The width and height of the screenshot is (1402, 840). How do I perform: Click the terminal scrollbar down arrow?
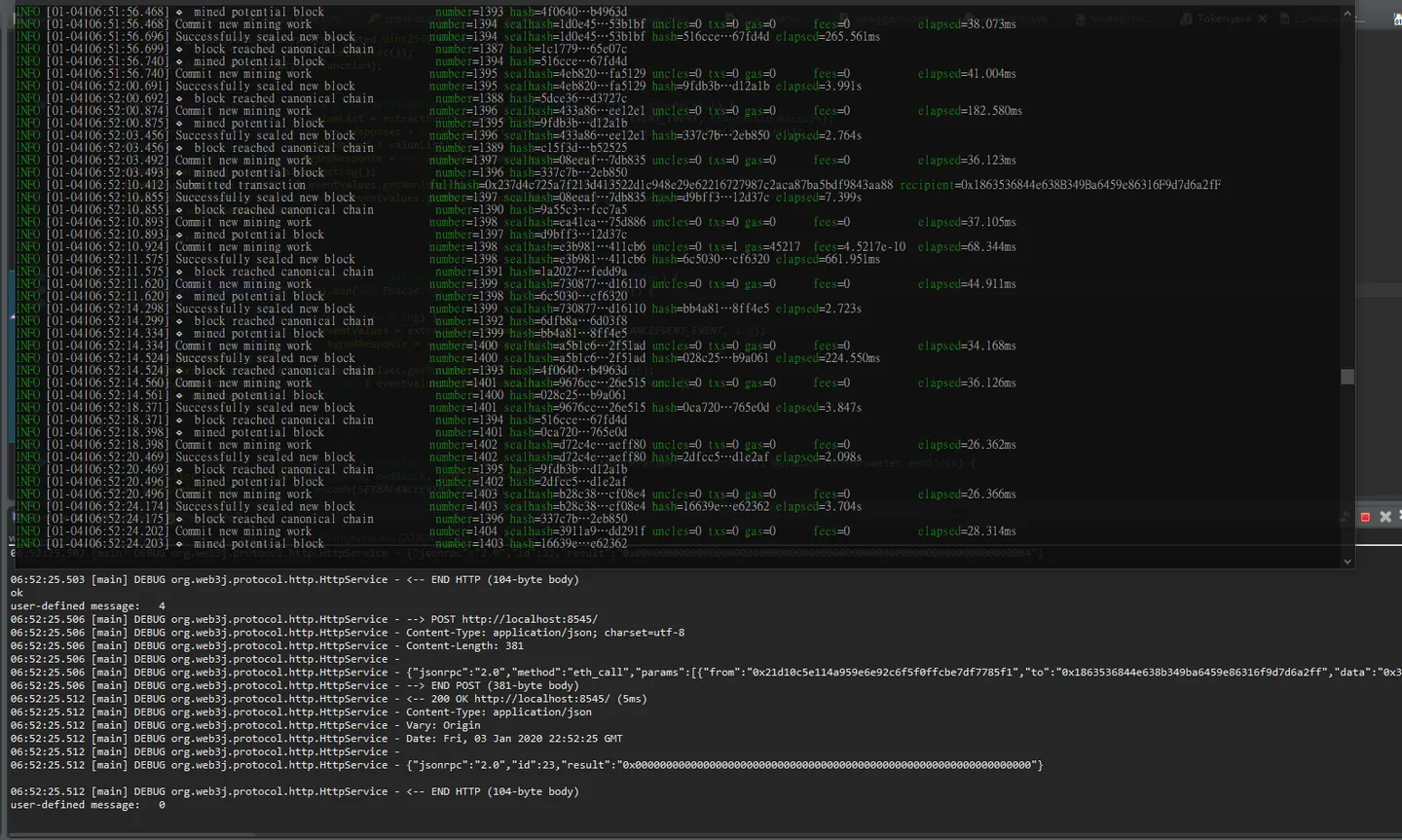[1347, 562]
